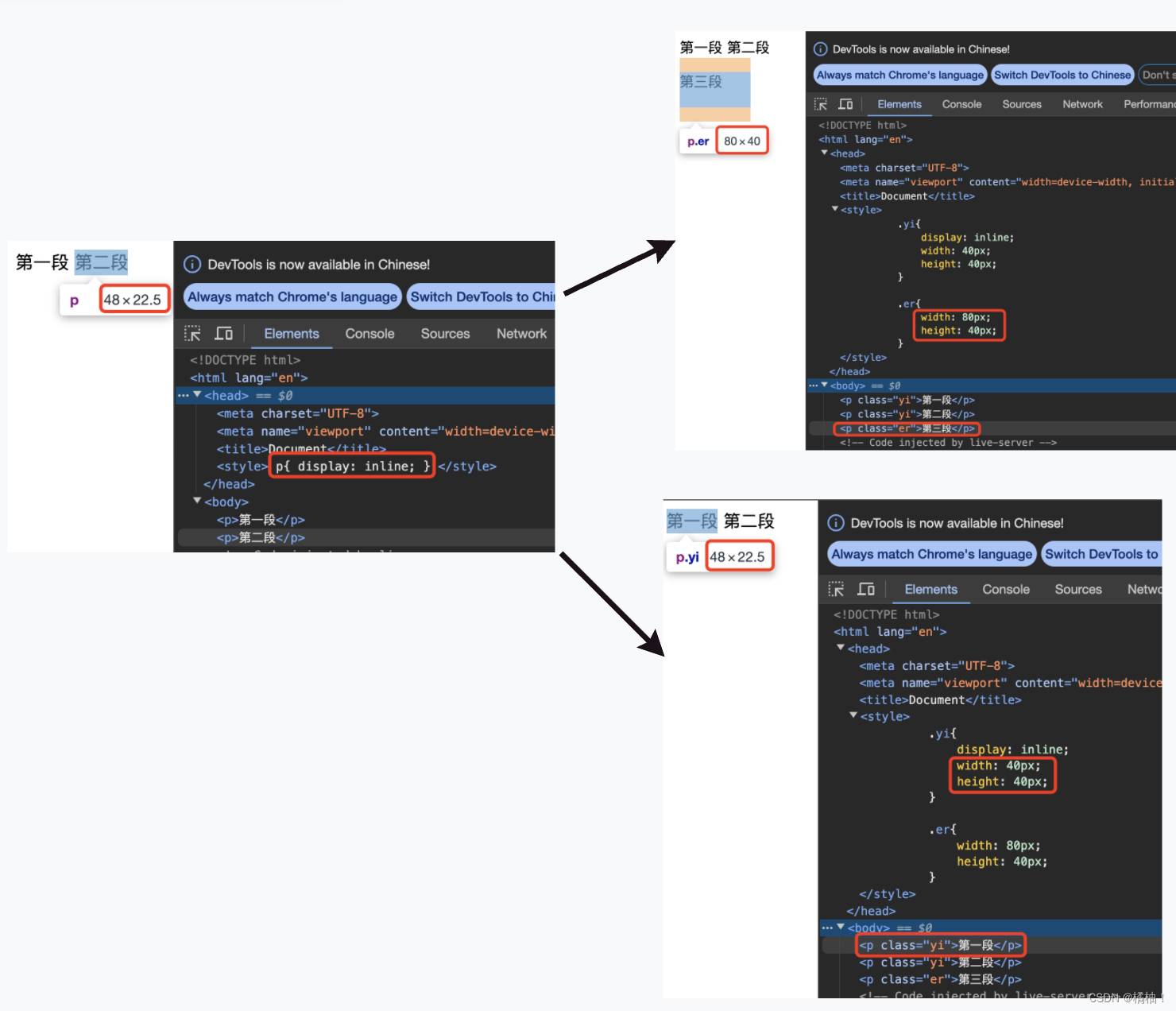Open the Sources tab in the left DevTools

(x=445, y=334)
